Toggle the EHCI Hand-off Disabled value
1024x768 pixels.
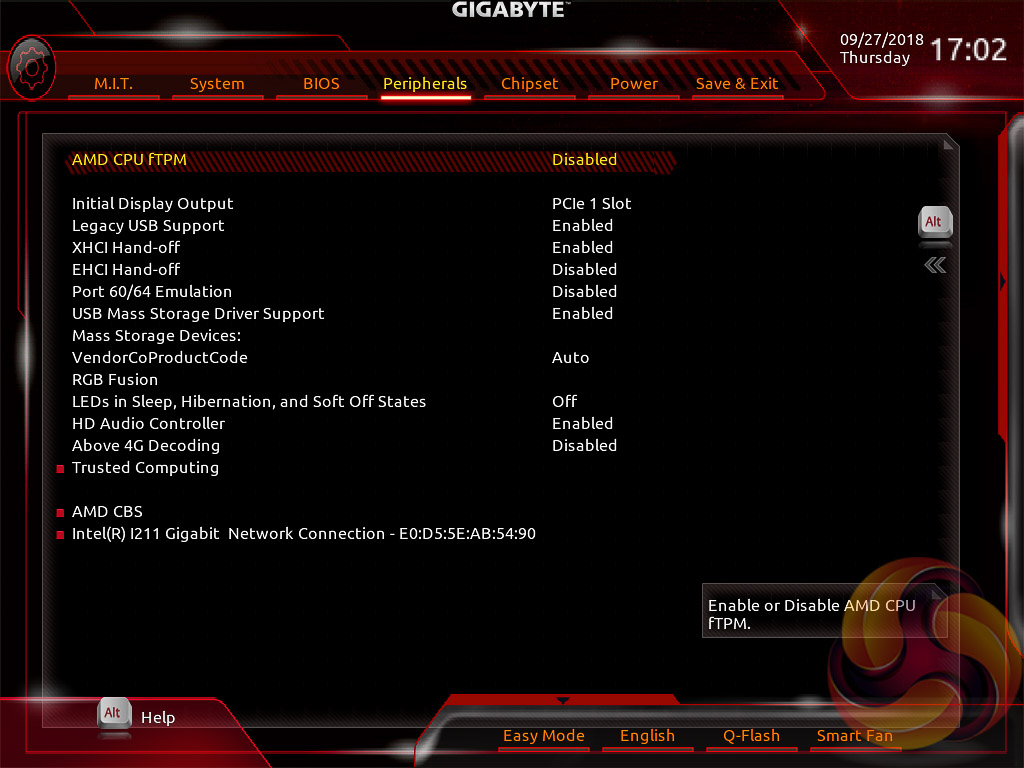[584, 270]
